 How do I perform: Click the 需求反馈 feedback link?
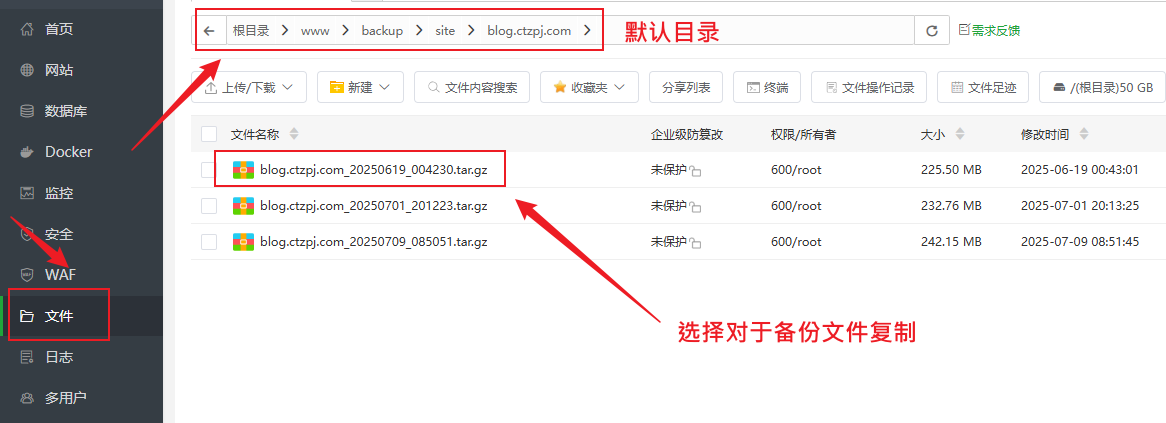click(989, 31)
